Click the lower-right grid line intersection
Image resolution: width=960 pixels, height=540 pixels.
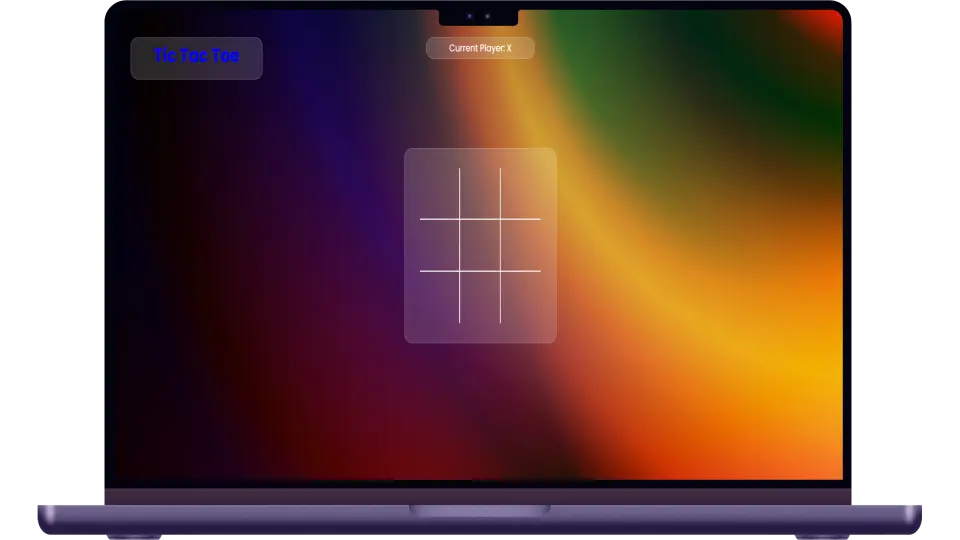[x=500, y=271]
